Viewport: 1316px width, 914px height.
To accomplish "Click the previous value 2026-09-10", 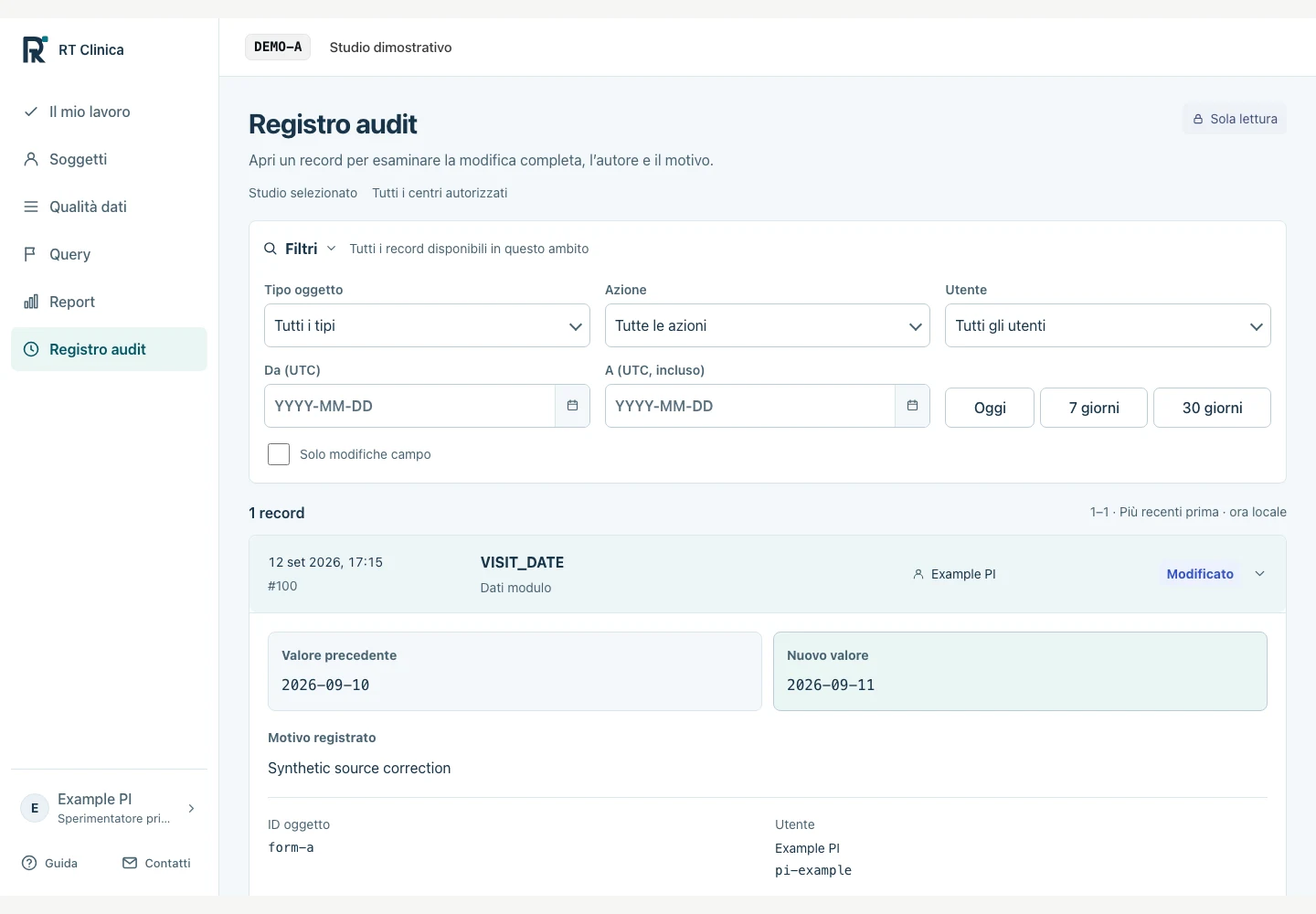I will (325, 685).
